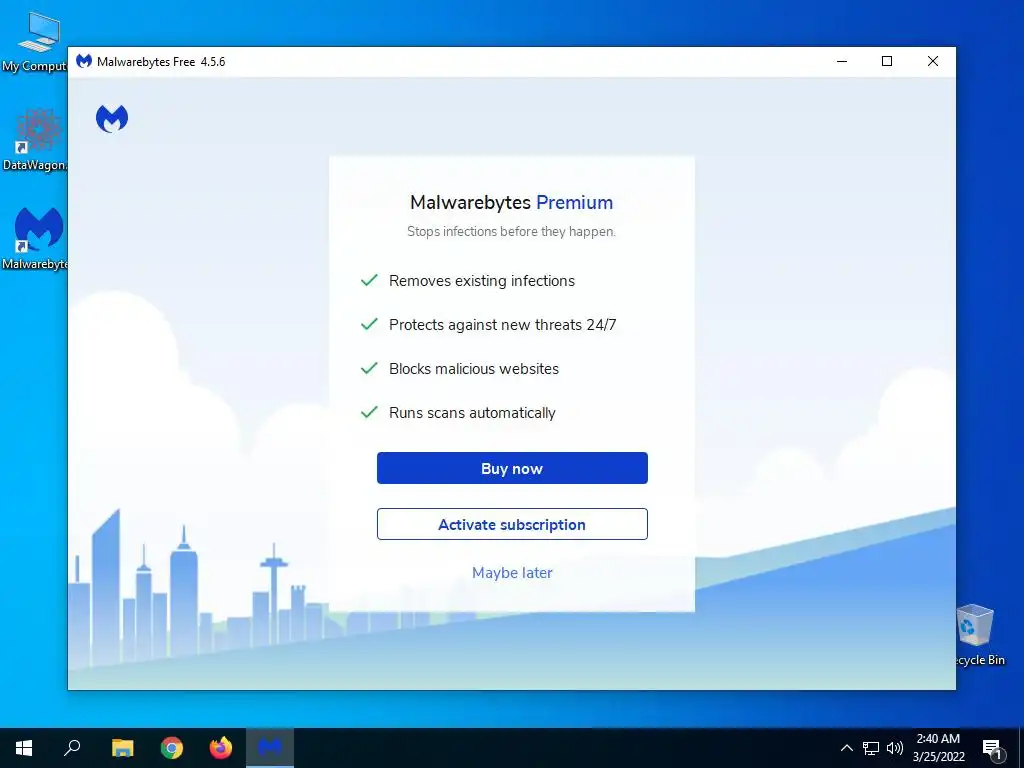Click the "Malwarebytes Premium" heading
The height and width of the screenshot is (768, 1024).
[x=511, y=202]
